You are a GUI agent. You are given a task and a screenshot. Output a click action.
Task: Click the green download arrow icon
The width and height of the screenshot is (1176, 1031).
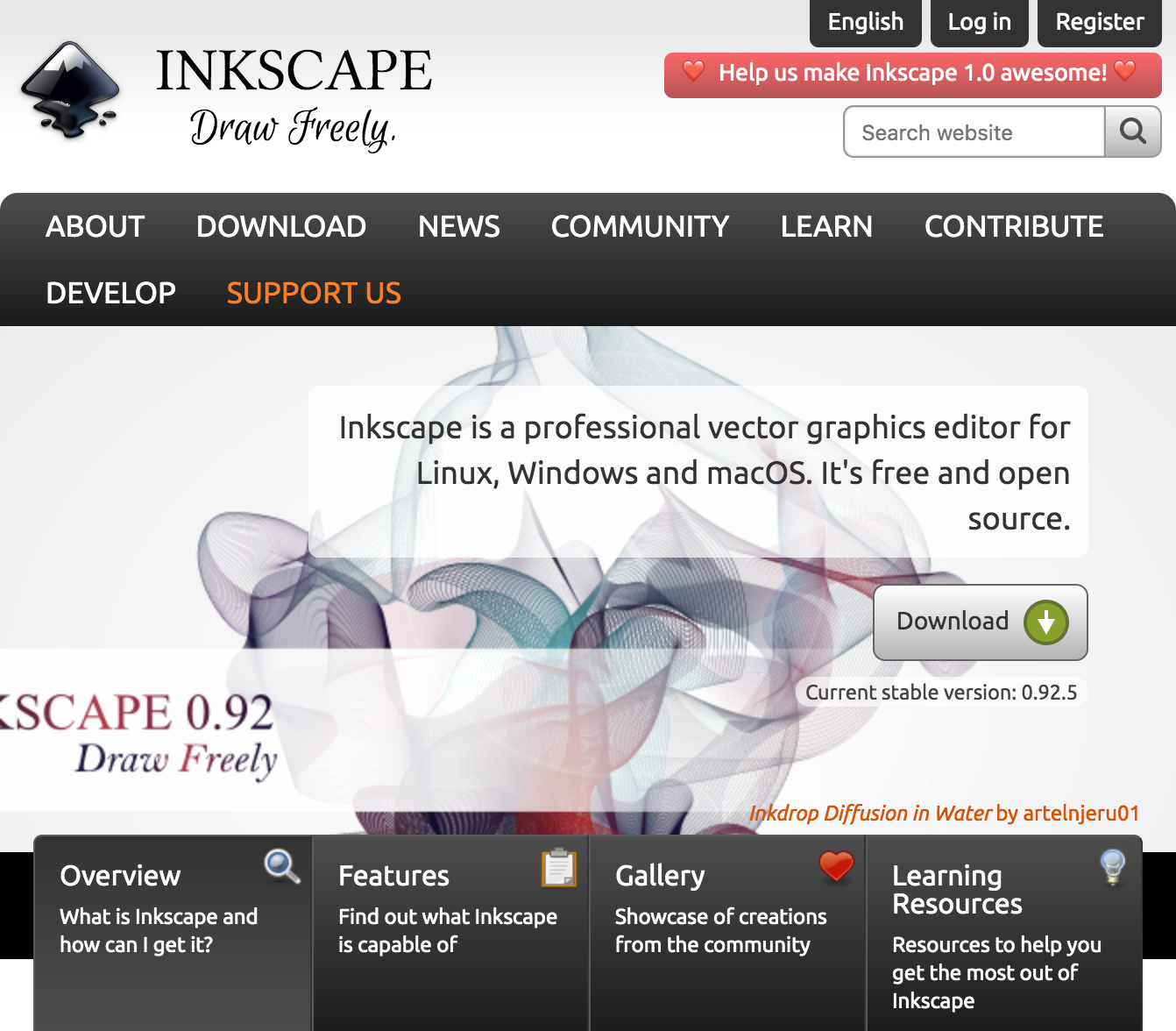[1048, 622]
